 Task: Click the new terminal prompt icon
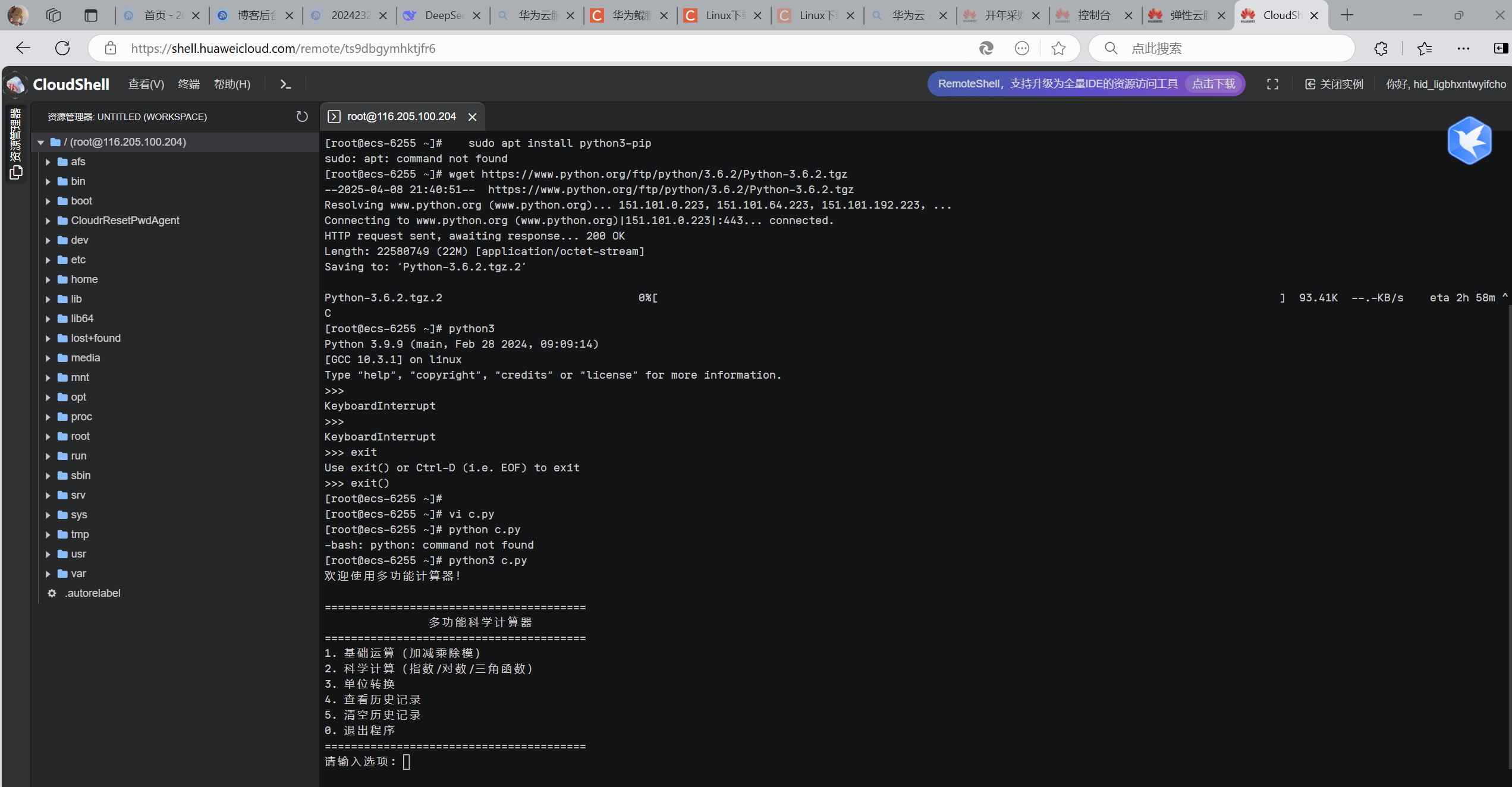285,84
